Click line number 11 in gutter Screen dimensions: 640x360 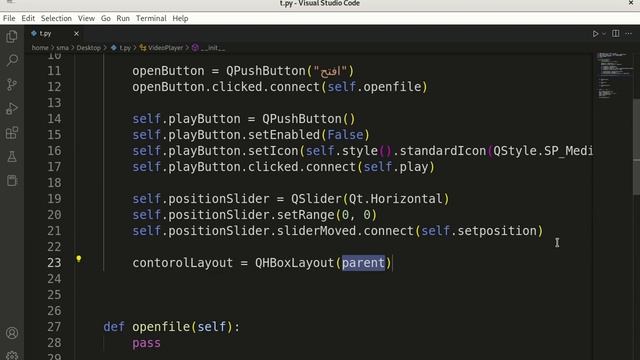54,71
